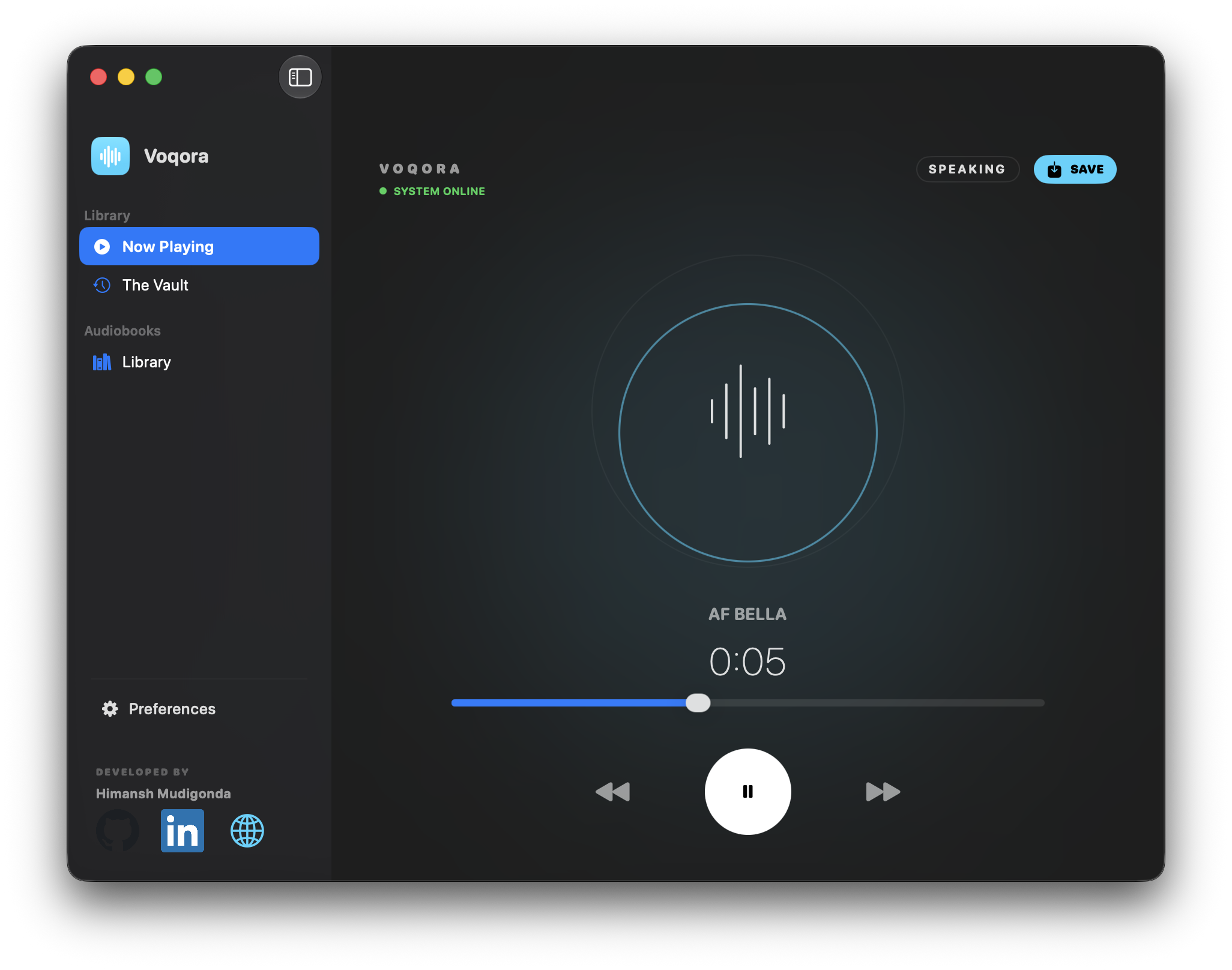
Task: Pause playback with the round pause button
Action: 748,791
